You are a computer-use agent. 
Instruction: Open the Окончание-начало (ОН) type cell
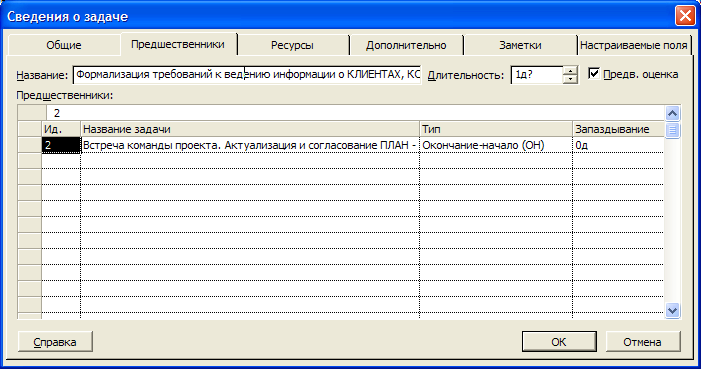496,145
